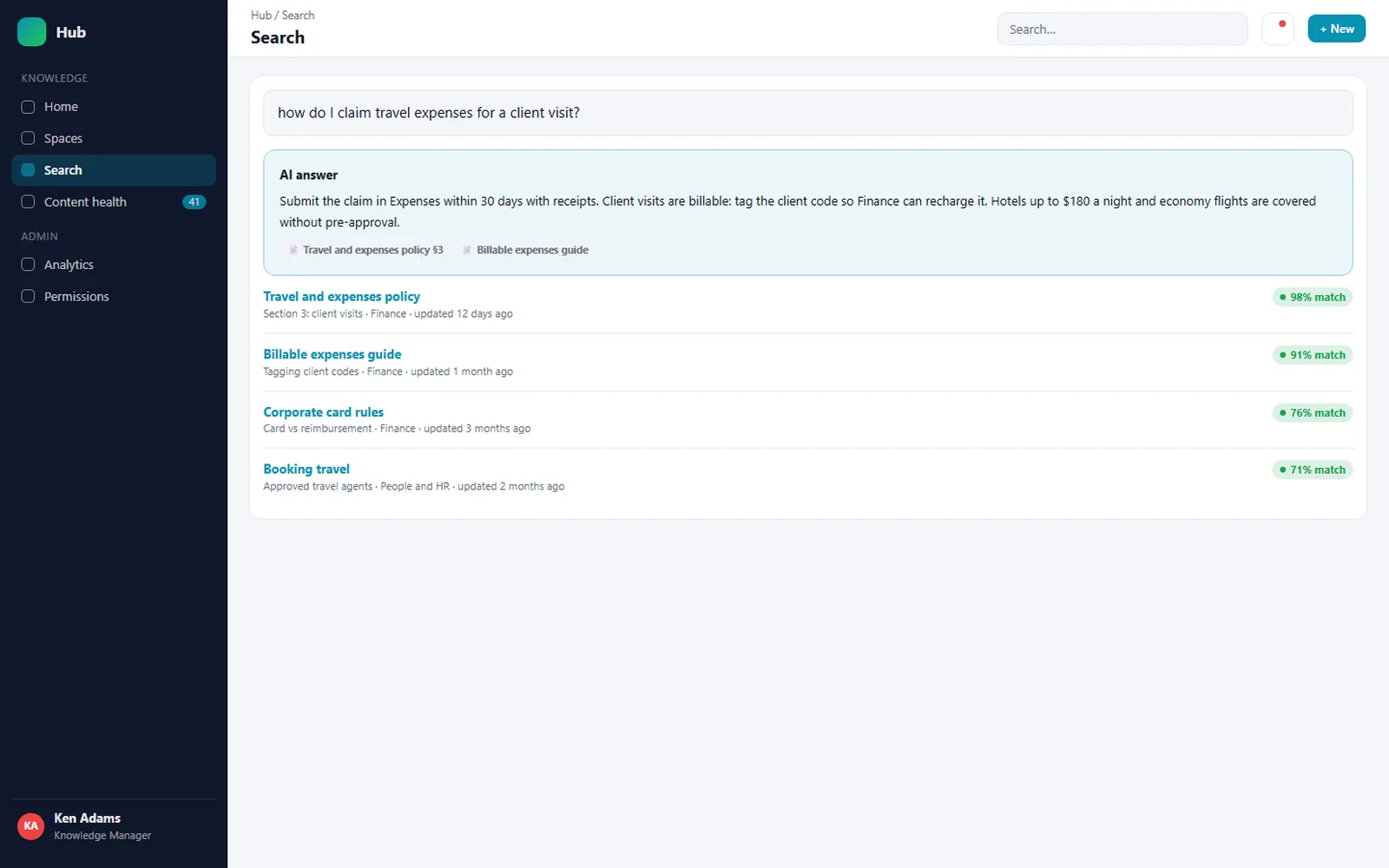Image resolution: width=1389 pixels, height=868 pixels.
Task: Open the Permissions label in sidebar
Action: coord(76,296)
